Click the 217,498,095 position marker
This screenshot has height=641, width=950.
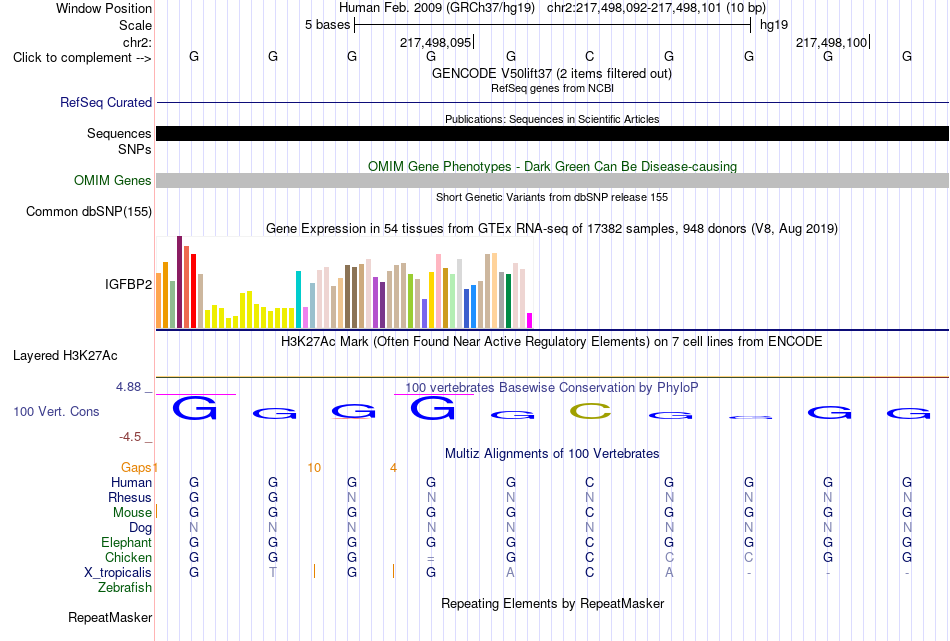coord(436,42)
